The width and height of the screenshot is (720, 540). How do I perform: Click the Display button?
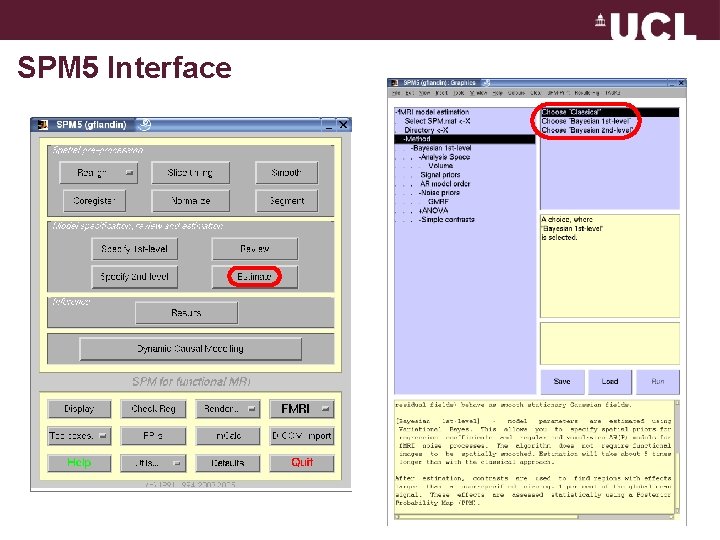coord(79,409)
